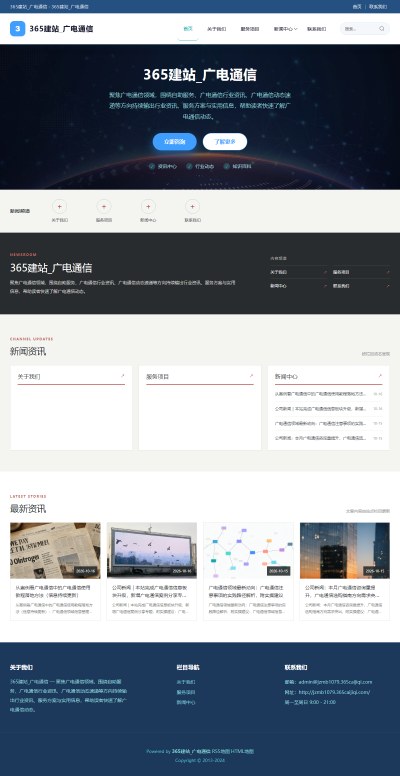The image size is (400, 776).
Task: Click footer 服务项目 link under 栏目导航
Action: click(x=186, y=692)
